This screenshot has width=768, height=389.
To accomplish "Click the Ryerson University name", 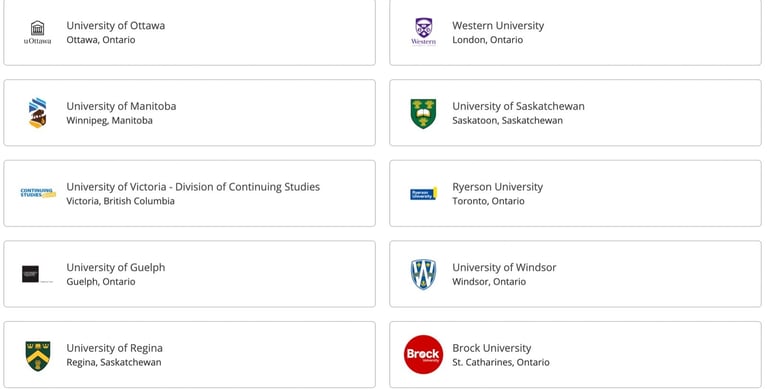I will (x=498, y=187).
